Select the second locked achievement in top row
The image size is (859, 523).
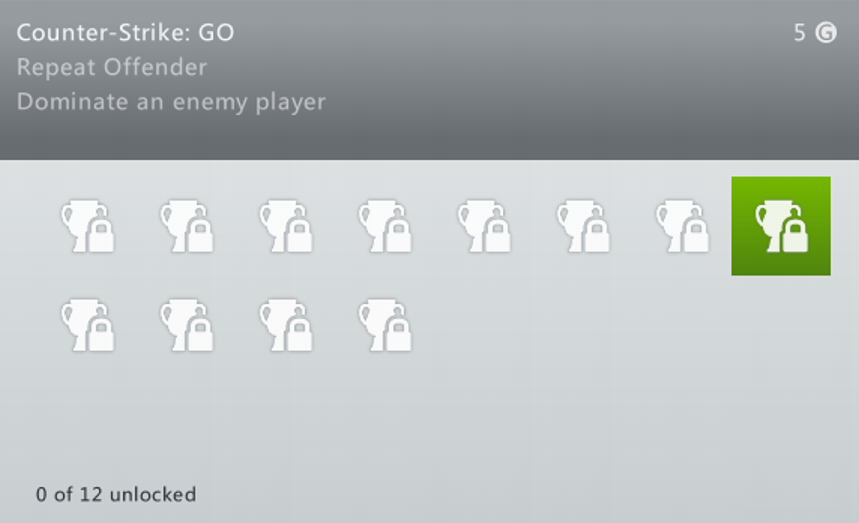point(186,226)
